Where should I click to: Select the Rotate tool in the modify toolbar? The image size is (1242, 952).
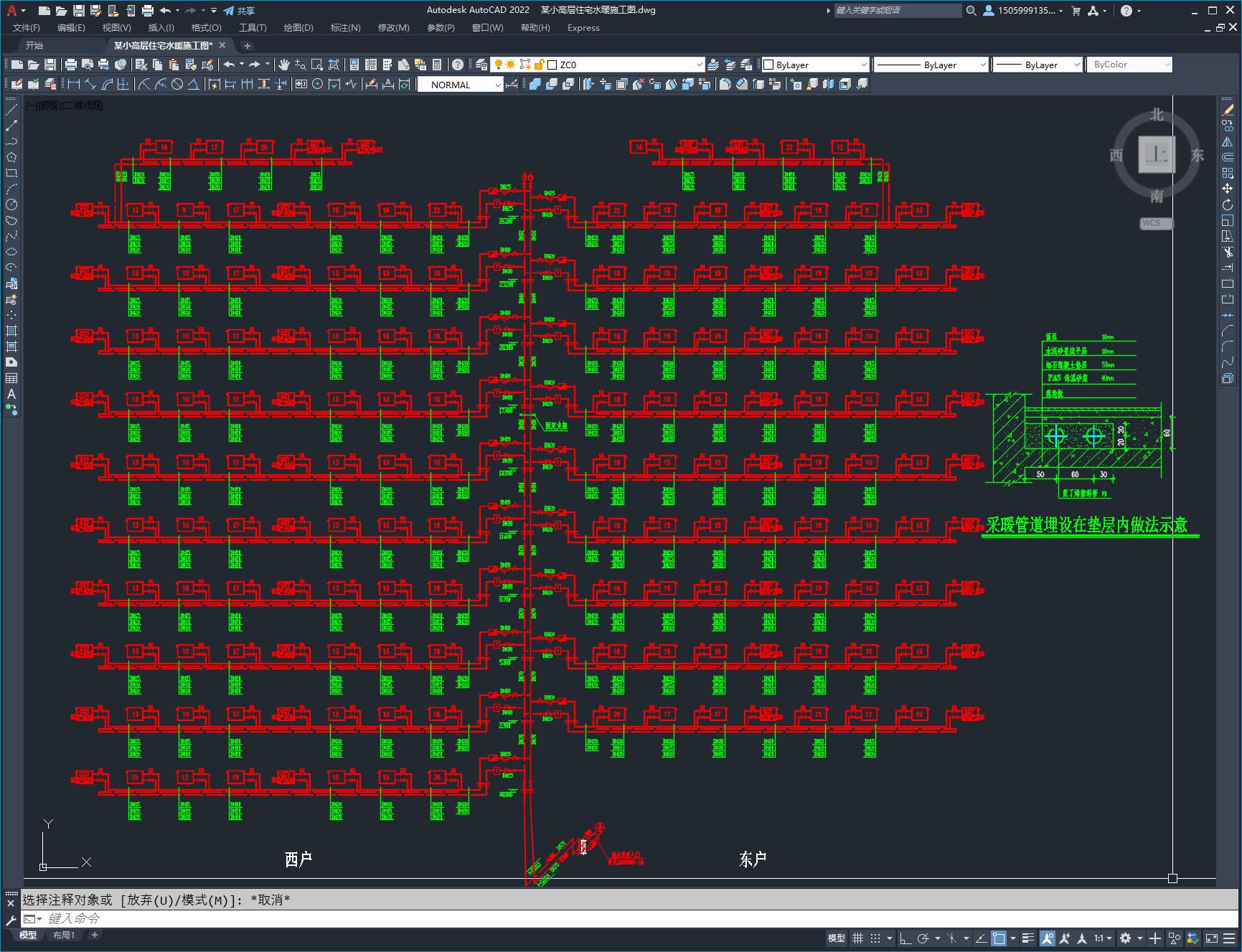[1228, 204]
